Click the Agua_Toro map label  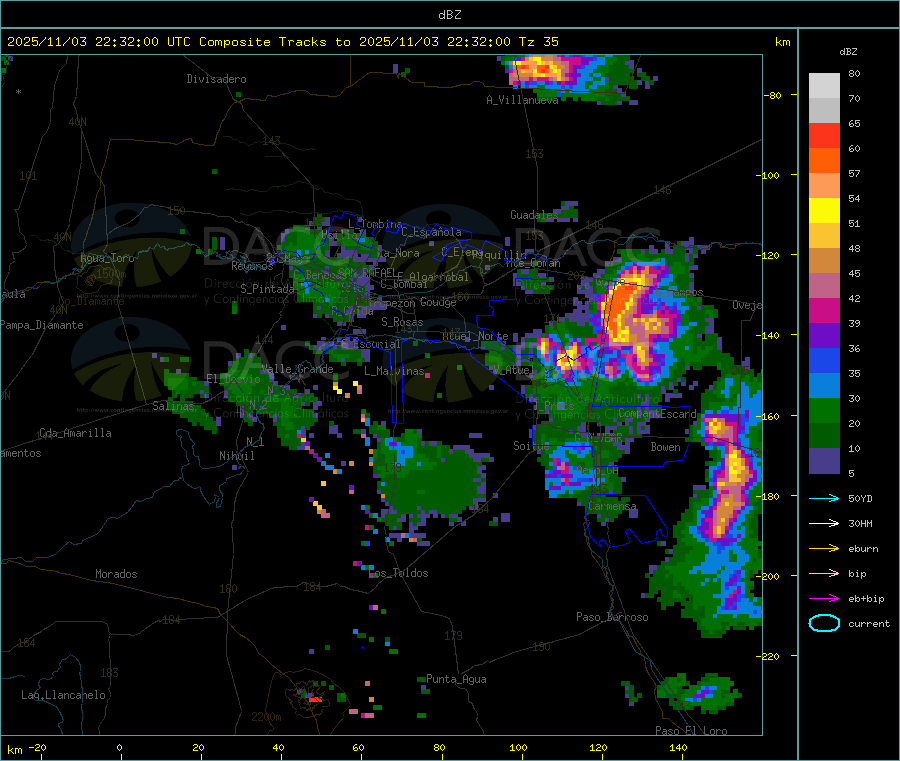(x=107, y=258)
